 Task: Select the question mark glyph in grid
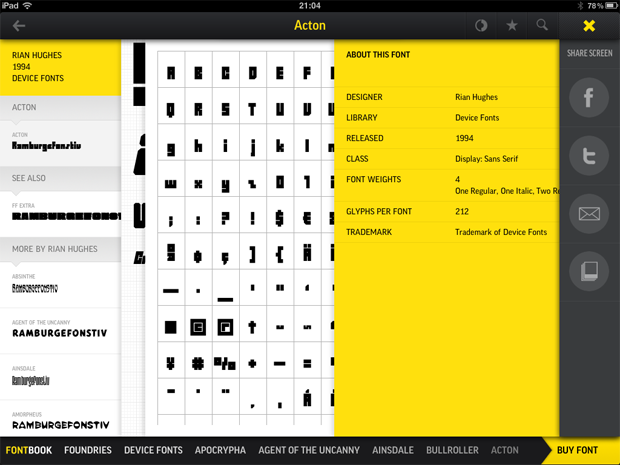coord(225,218)
